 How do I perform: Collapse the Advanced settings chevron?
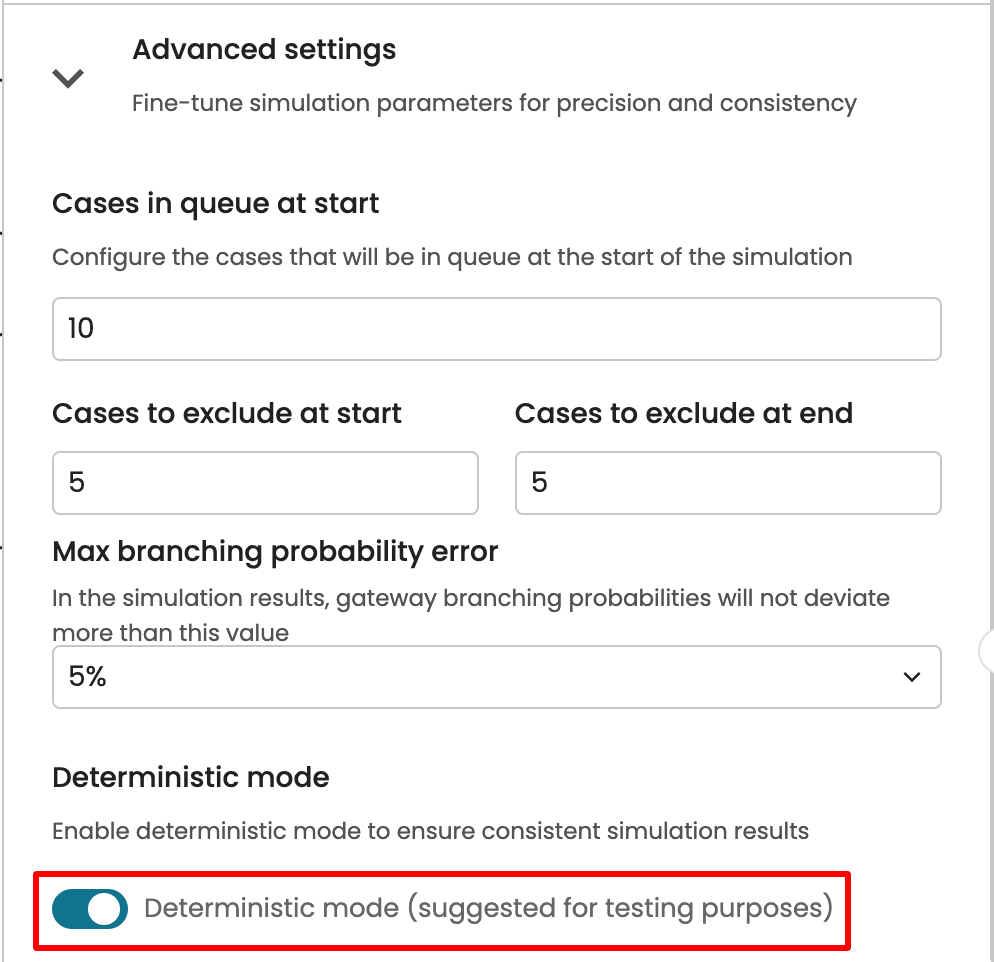pyautogui.click(x=68, y=78)
